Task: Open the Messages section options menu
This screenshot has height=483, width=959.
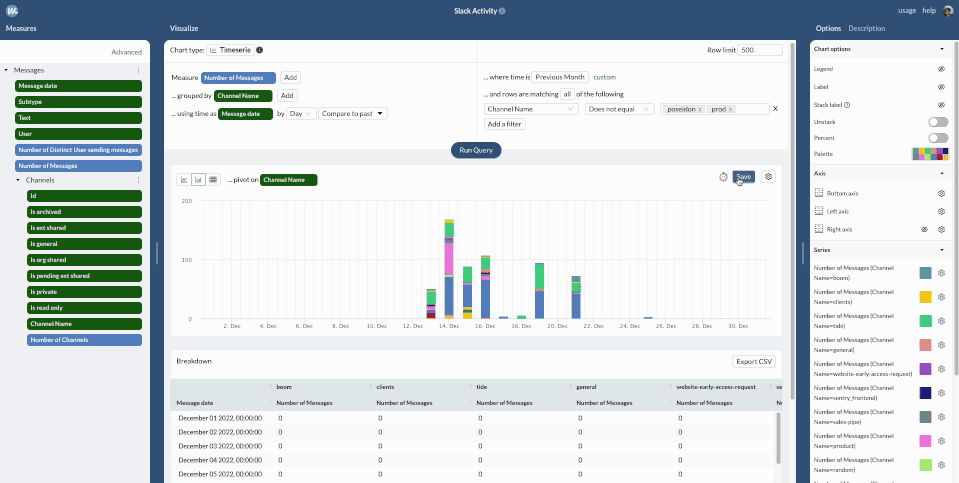Action: 138,70
